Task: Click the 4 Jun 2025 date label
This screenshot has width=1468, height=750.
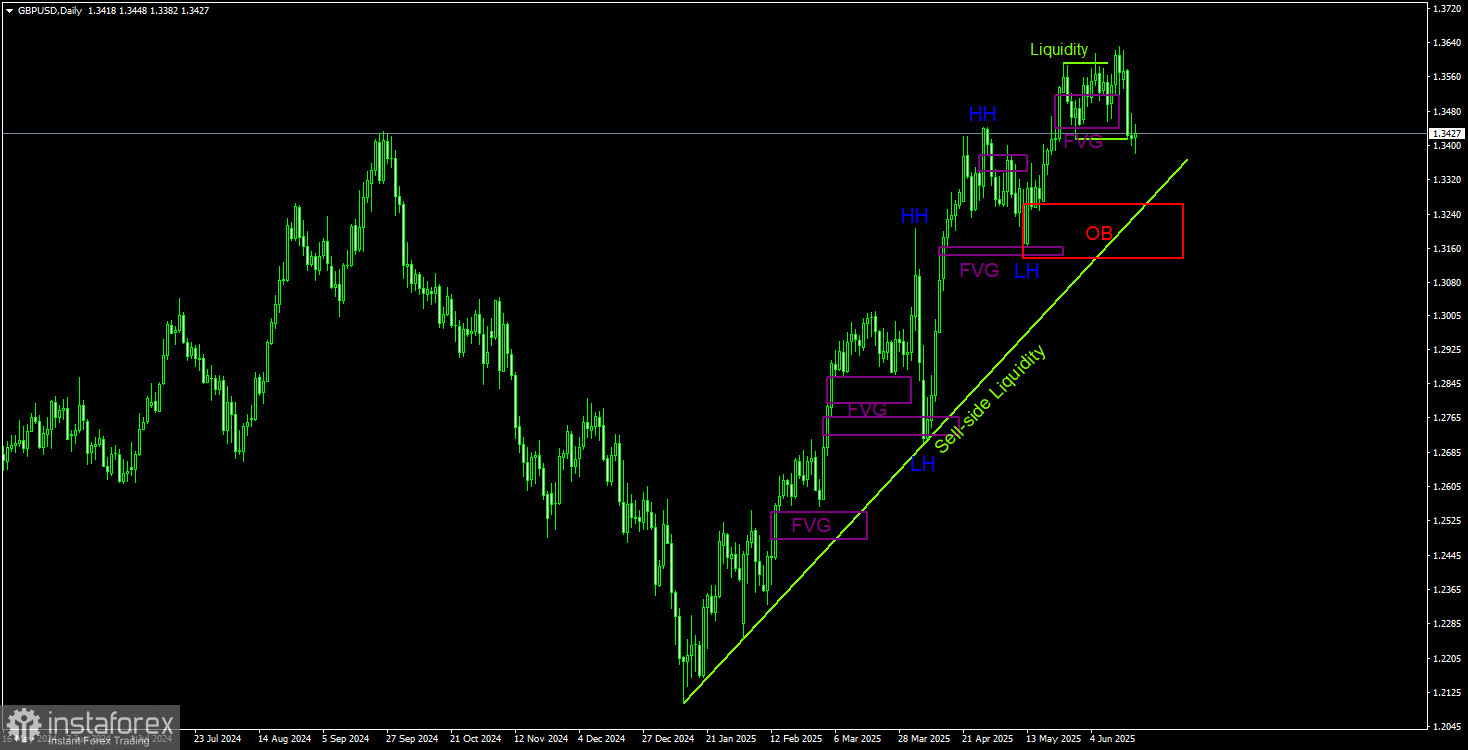Action: pyautogui.click(x=1113, y=739)
